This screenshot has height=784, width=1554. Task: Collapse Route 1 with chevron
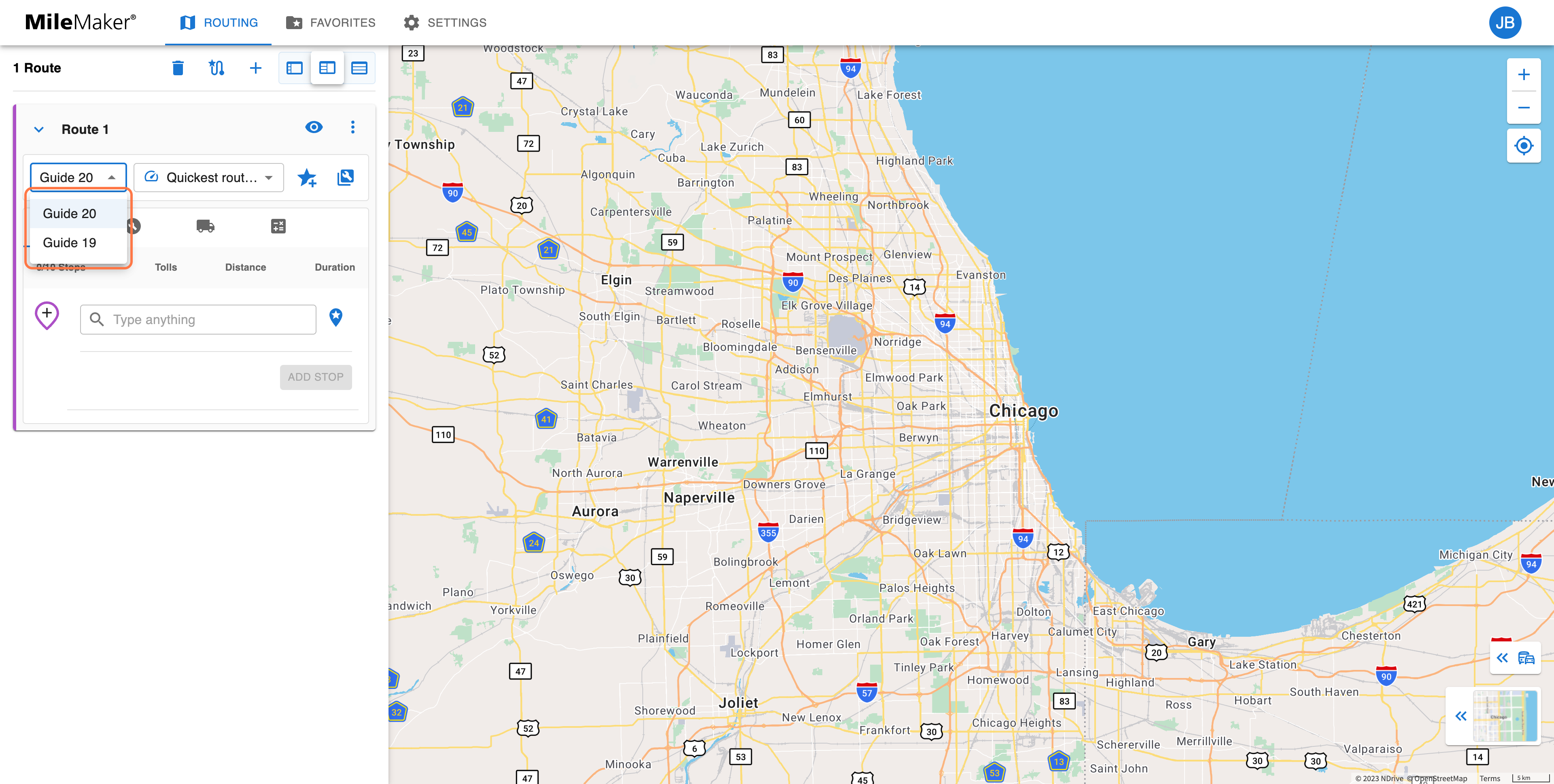[39, 130]
